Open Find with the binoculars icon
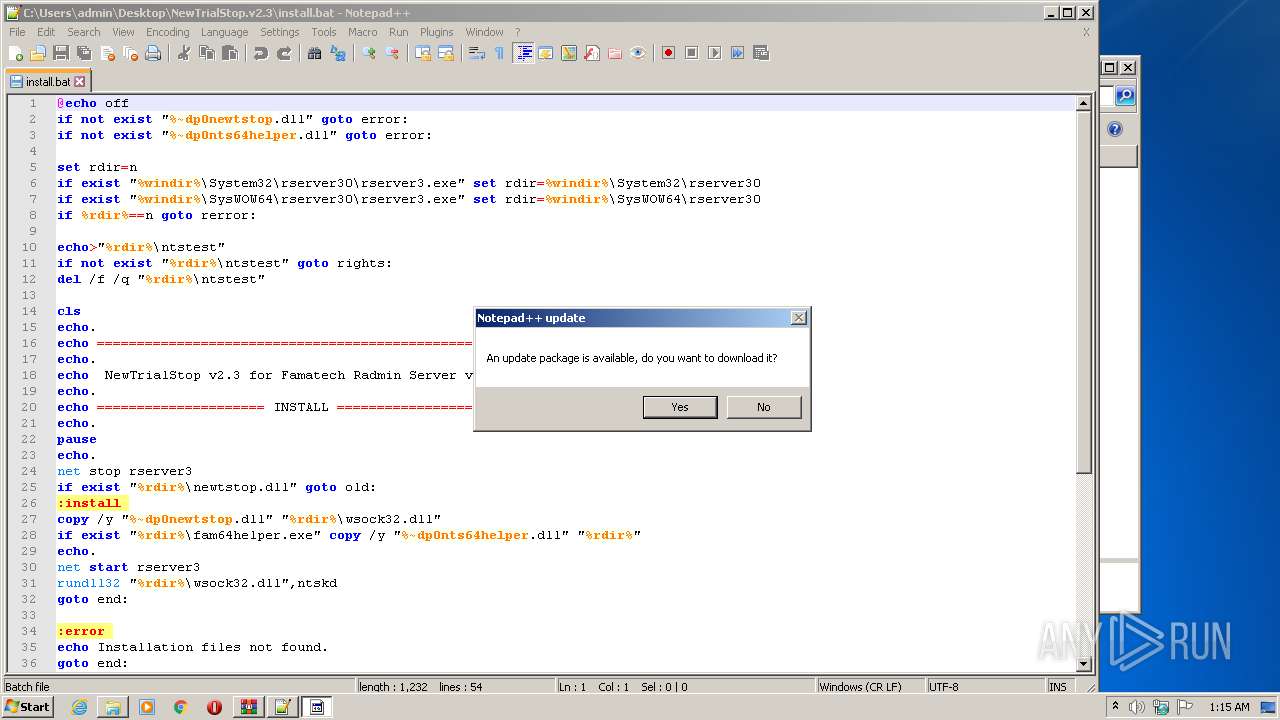This screenshot has width=1280, height=720. tap(315, 53)
